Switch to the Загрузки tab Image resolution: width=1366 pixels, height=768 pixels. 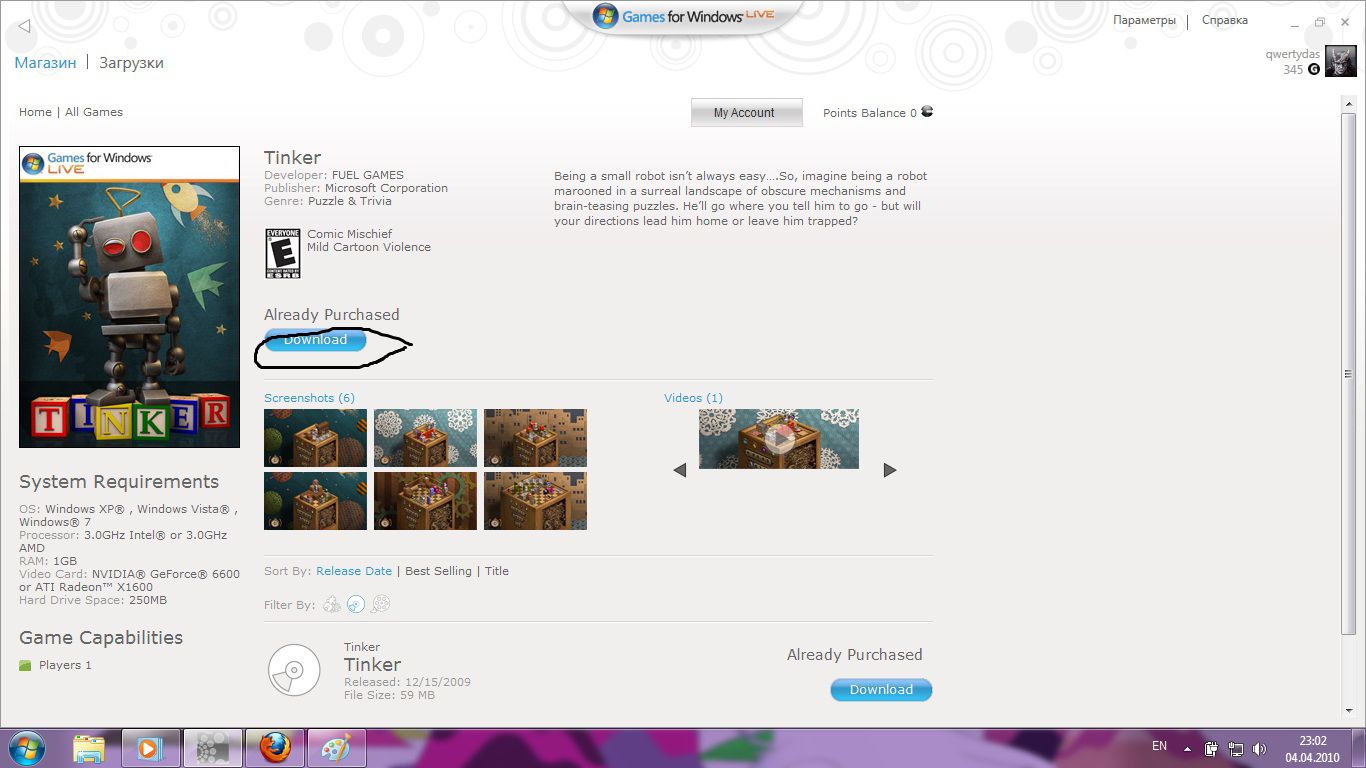click(131, 62)
